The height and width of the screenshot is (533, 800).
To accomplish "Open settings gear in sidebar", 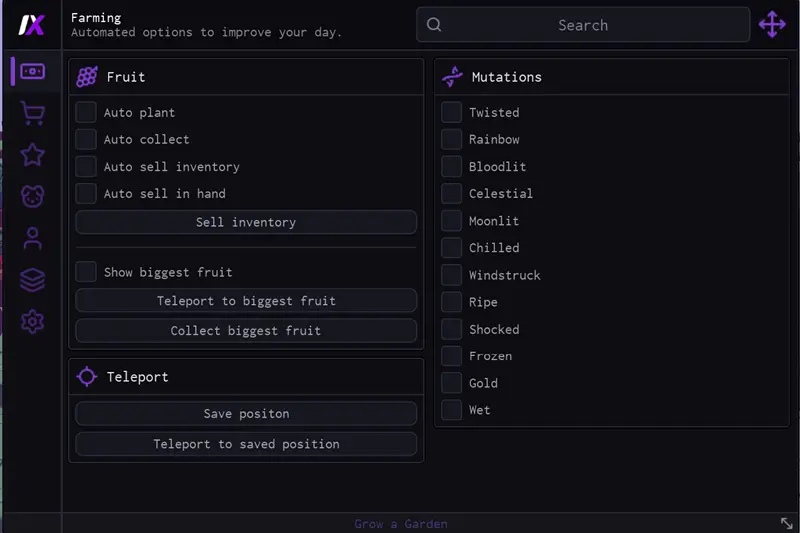I will 32,322.
